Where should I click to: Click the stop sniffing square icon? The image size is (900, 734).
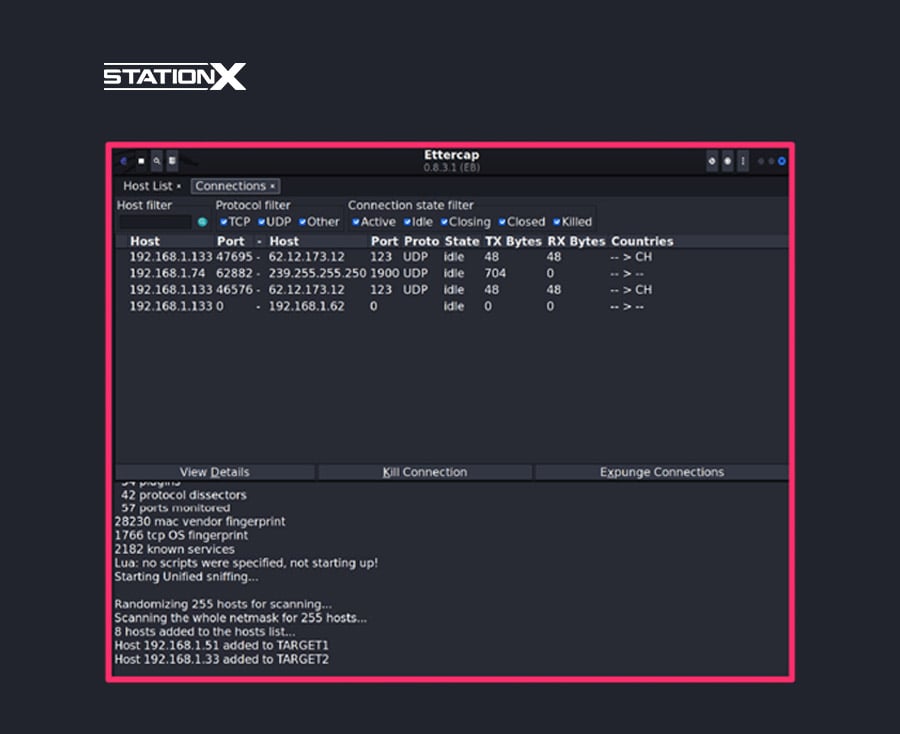click(x=141, y=160)
